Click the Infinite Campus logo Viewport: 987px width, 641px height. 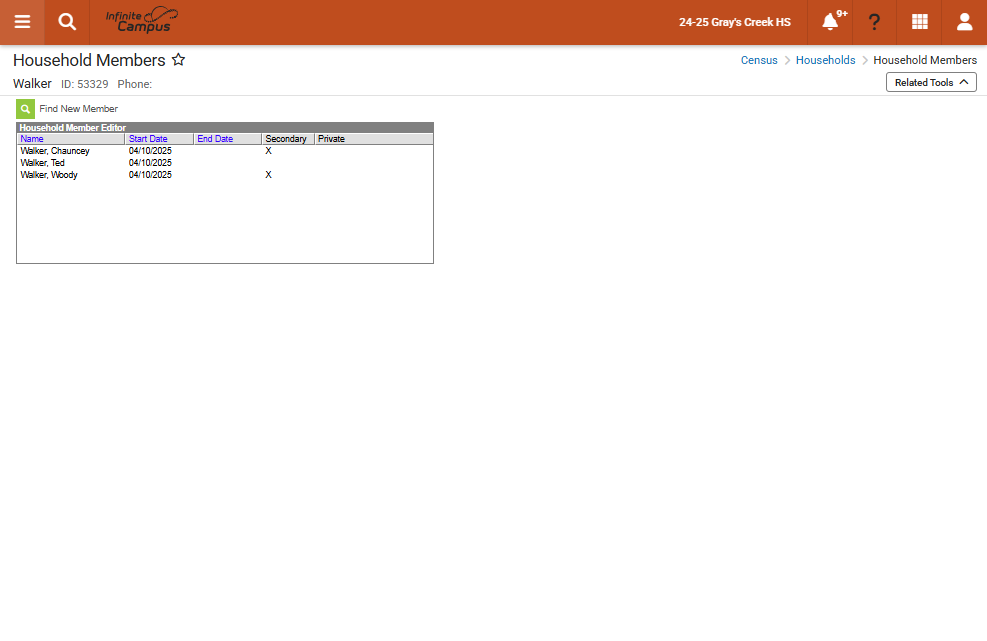pyautogui.click(x=142, y=20)
